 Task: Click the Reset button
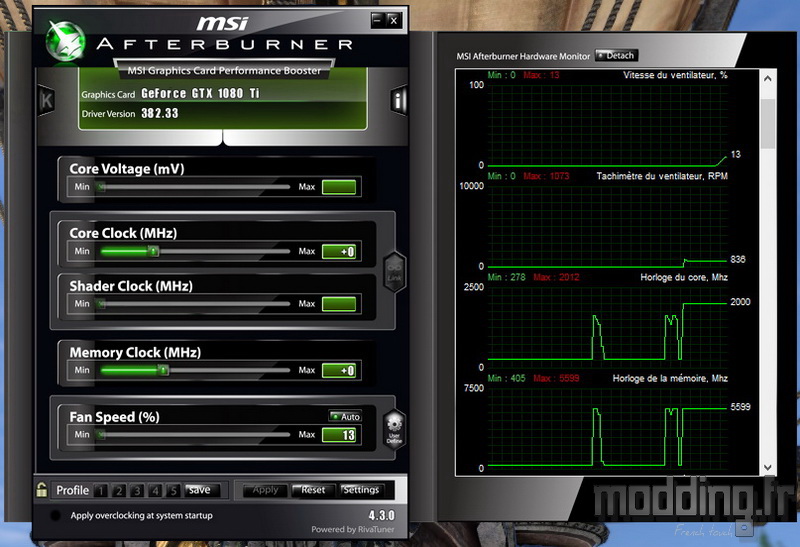coord(313,490)
